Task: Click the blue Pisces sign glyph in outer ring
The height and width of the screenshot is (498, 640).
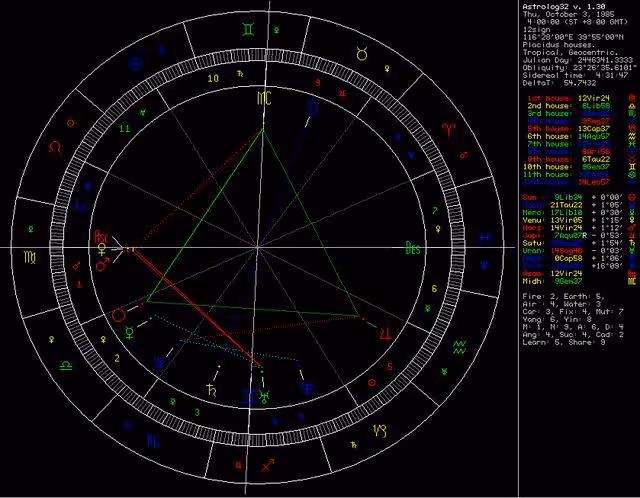Action: 485,237
